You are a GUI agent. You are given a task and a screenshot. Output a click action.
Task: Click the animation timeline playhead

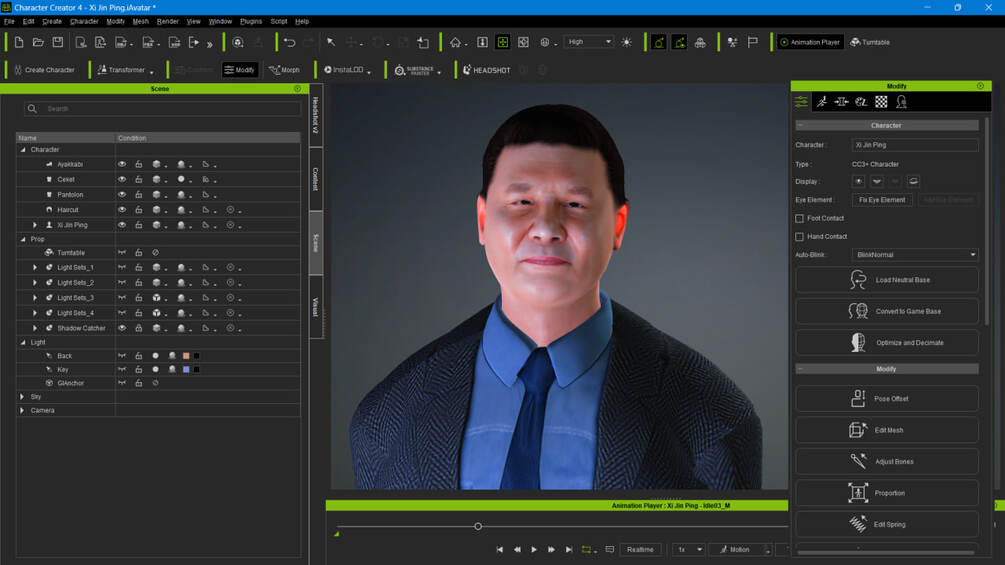(478, 527)
